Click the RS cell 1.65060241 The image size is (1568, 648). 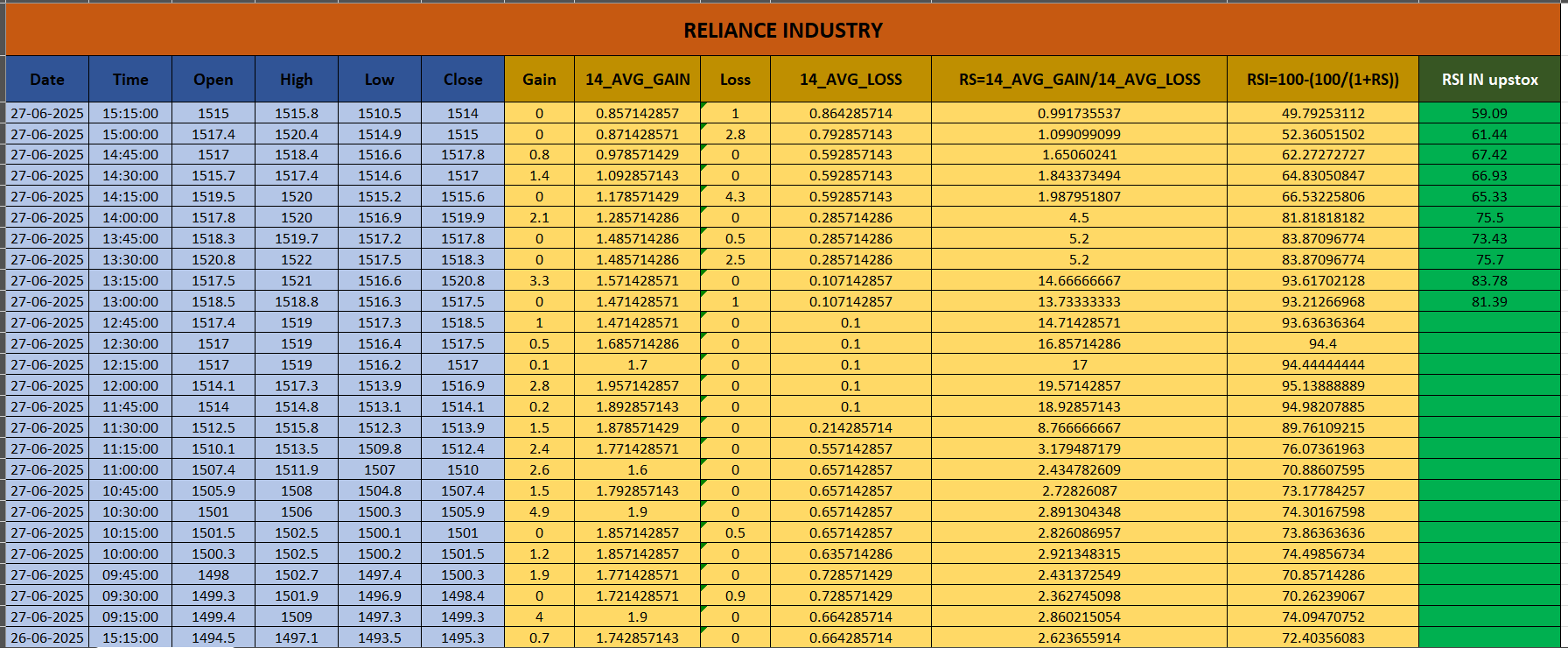[x=1080, y=155]
